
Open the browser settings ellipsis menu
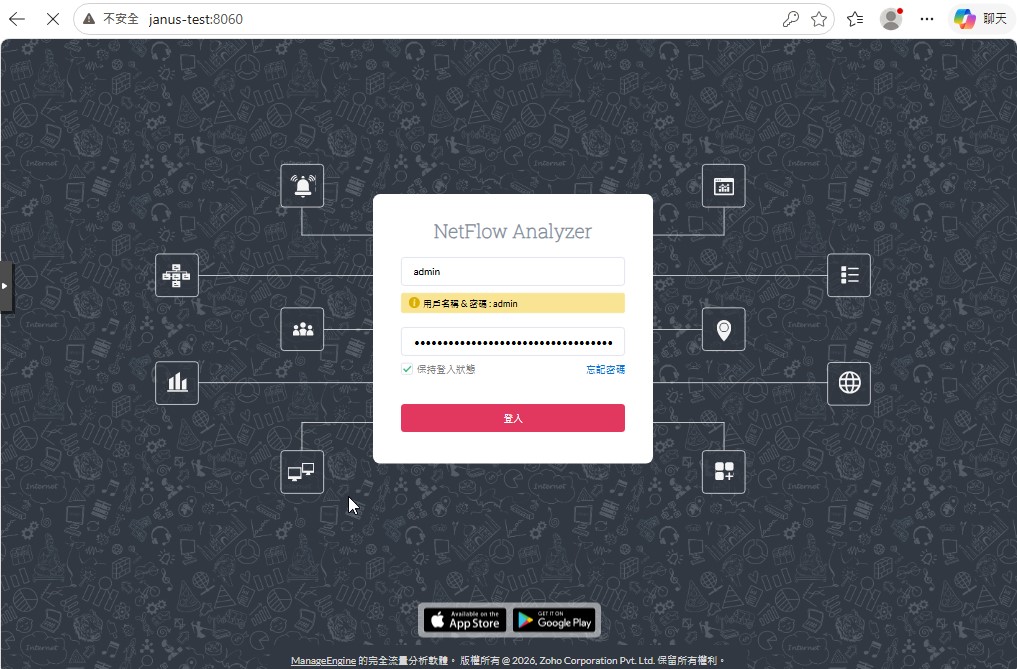tap(927, 19)
